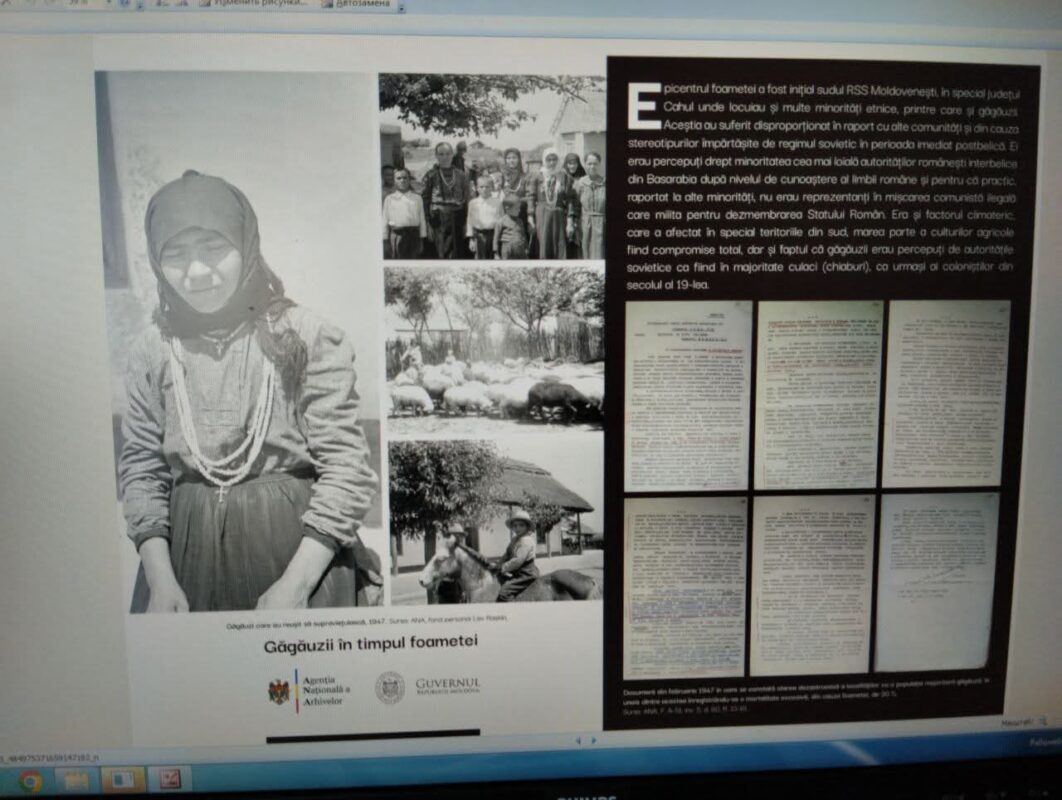Expand toolbar options arrow after 'Автозамена'
The width and height of the screenshot is (1062, 800).
point(401,6)
